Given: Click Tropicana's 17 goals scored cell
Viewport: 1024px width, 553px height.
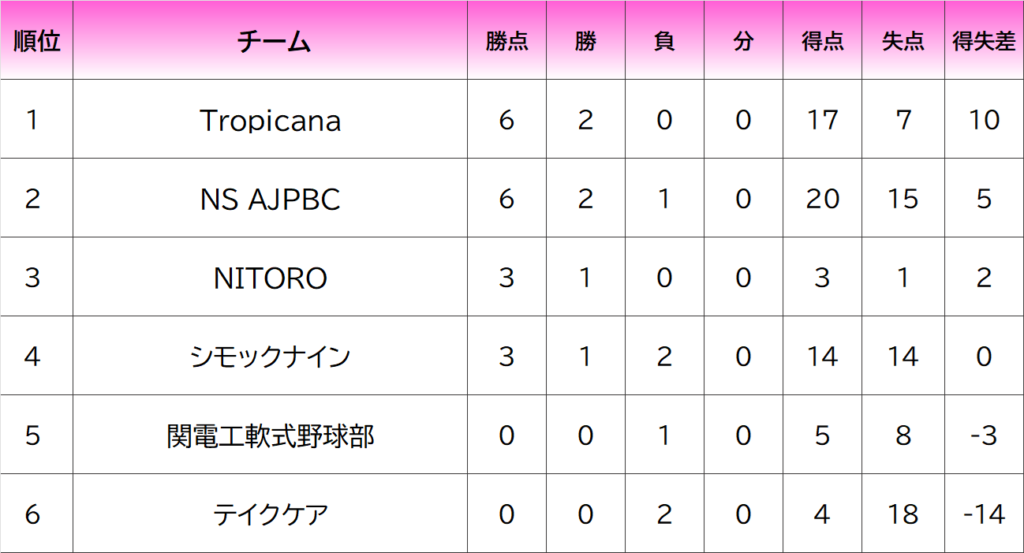Looking at the screenshot, I should [822, 119].
